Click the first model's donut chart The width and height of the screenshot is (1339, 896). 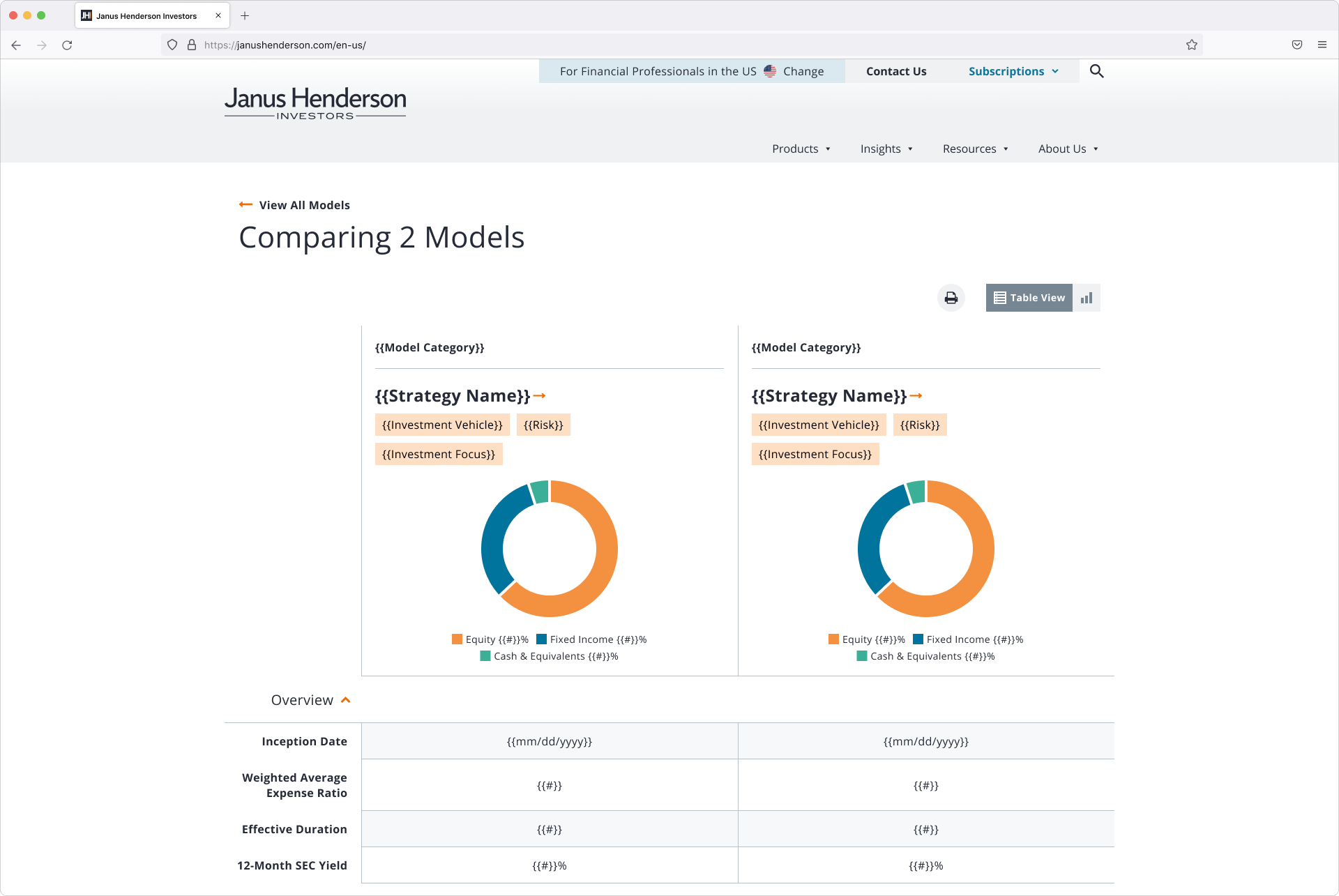550,549
